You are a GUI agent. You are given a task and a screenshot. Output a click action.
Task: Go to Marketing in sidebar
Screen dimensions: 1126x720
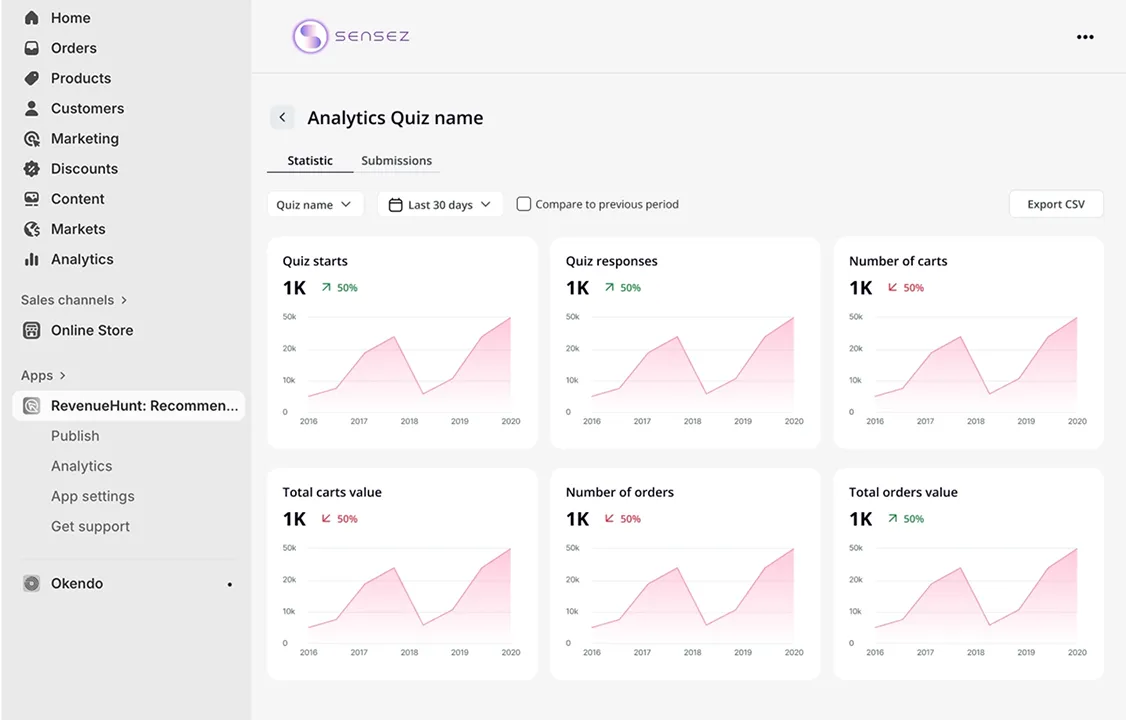(x=85, y=139)
